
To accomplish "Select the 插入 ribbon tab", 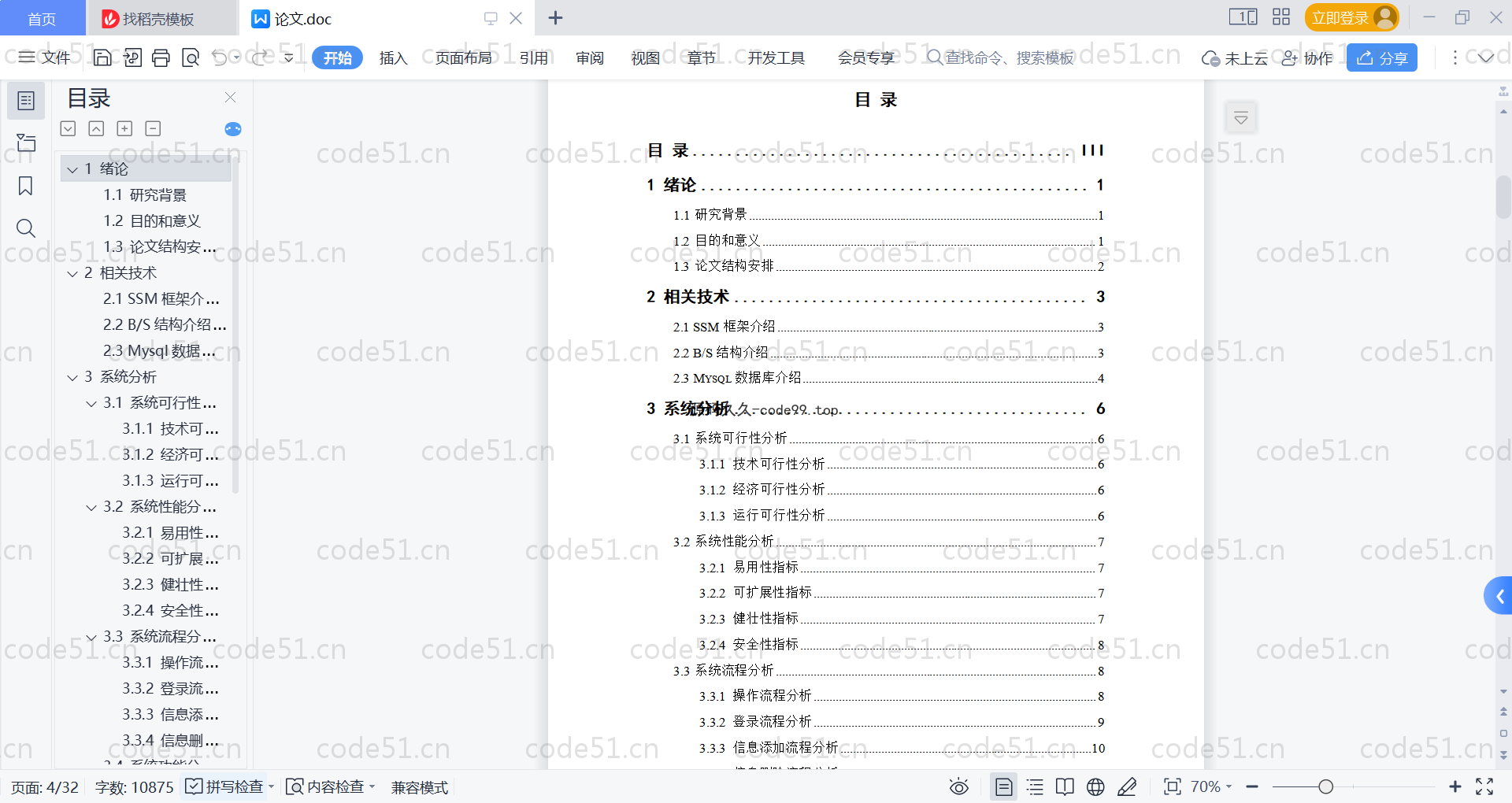I will (x=393, y=57).
